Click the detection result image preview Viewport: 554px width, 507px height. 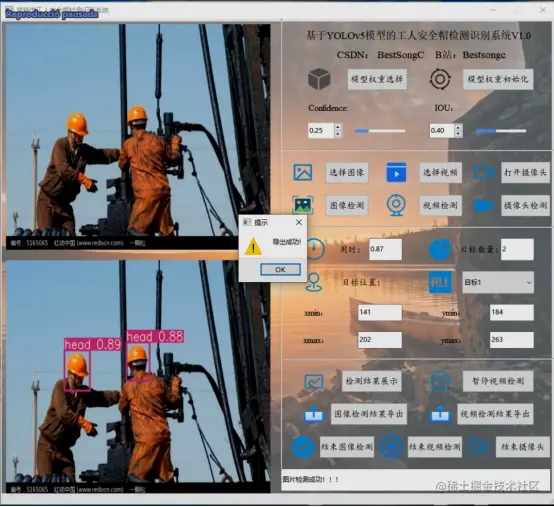[138, 377]
